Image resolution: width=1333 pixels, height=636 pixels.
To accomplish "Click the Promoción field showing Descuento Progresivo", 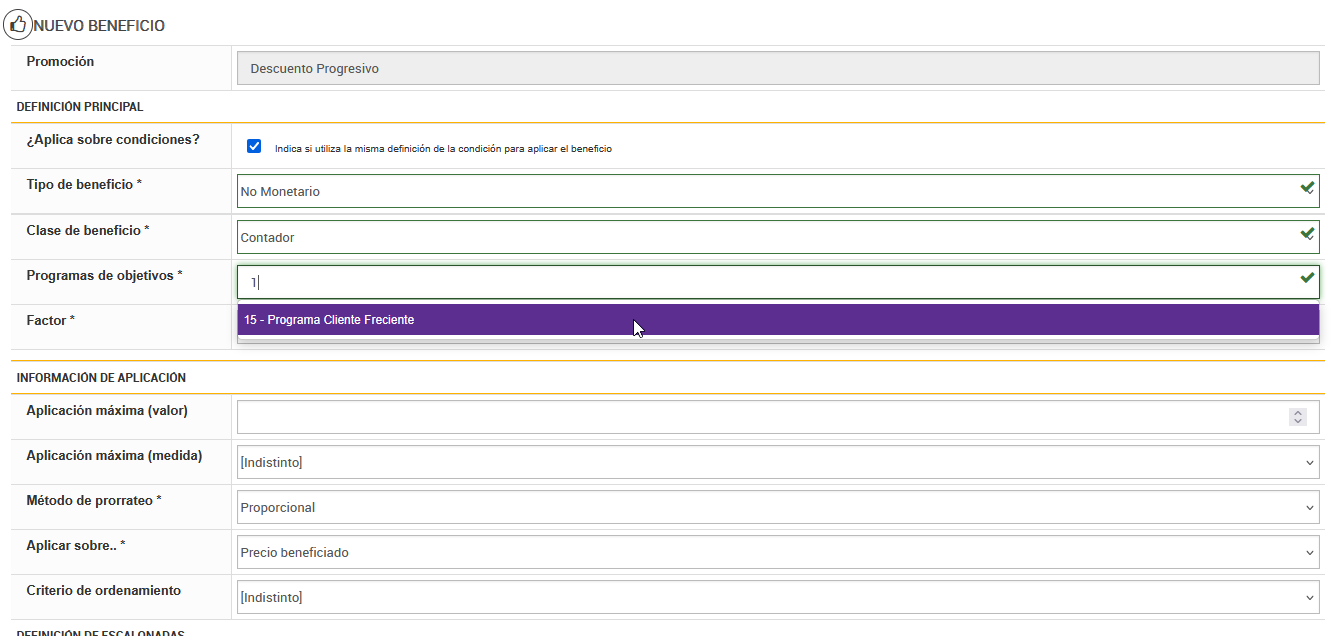I will pos(778,69).
